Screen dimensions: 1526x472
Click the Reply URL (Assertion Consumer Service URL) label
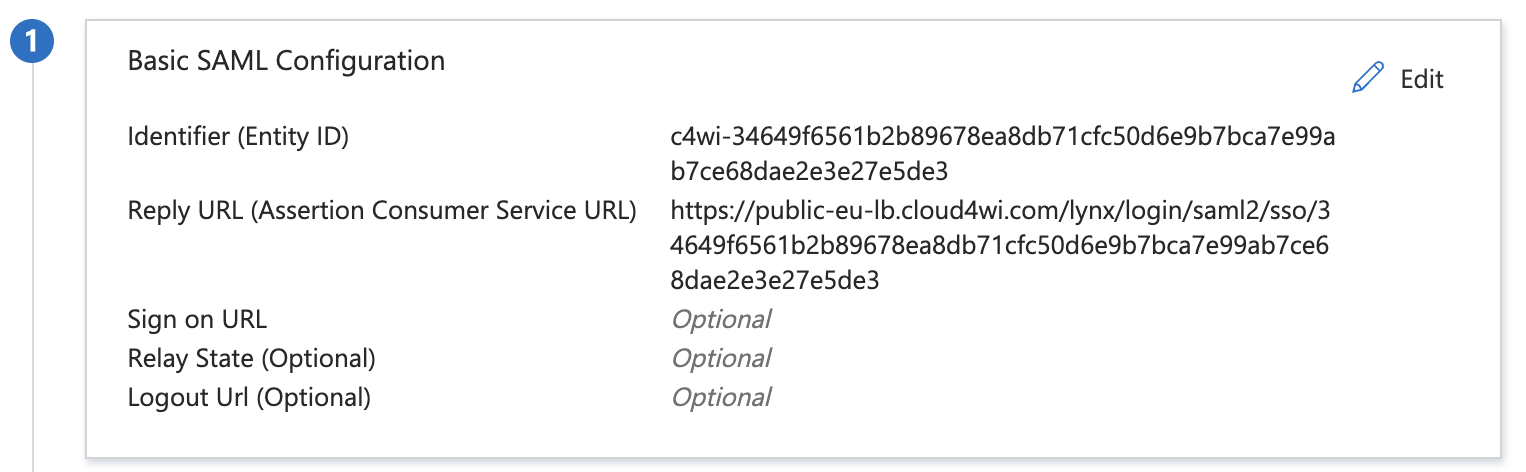pyautogui.click(x=382, y=211)
